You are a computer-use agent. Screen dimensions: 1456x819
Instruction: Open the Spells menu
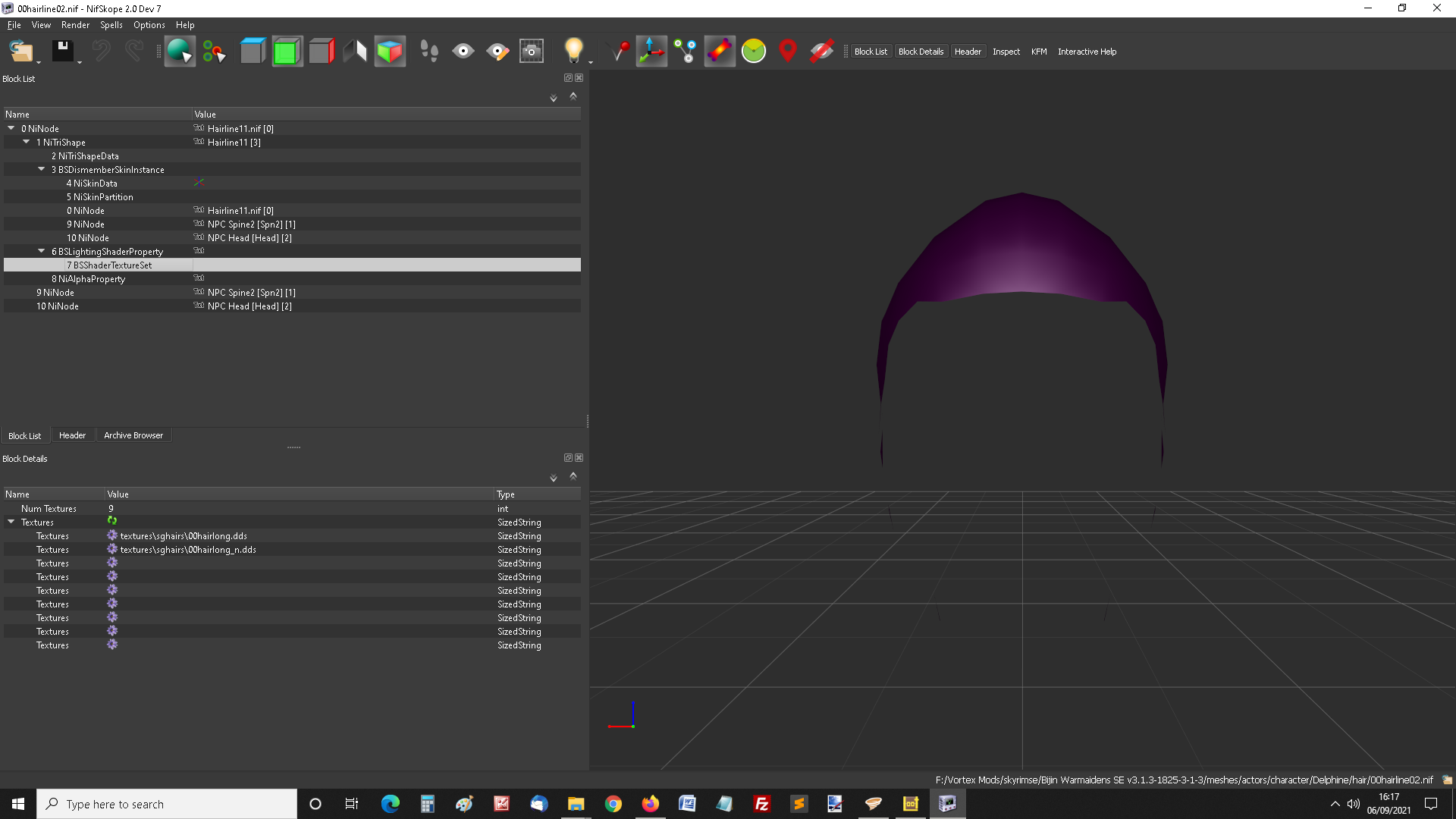pos(111,25)
